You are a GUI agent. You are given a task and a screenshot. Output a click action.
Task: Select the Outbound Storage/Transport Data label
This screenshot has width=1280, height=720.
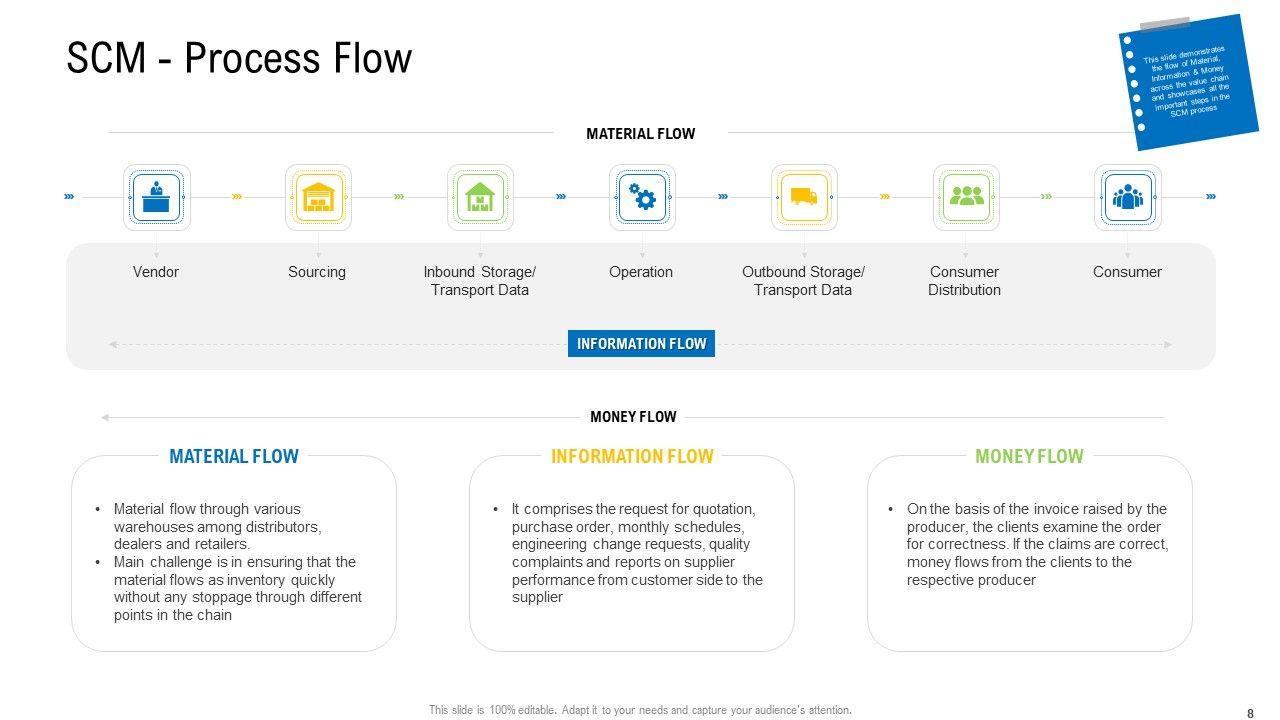[x=803, y=281]
